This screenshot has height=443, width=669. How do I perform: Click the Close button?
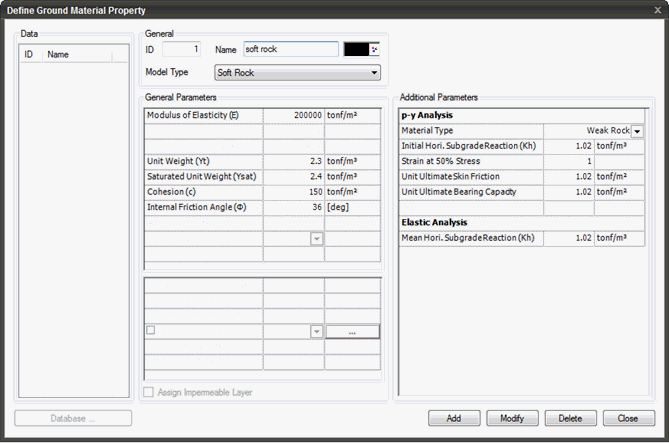(628, 418)
